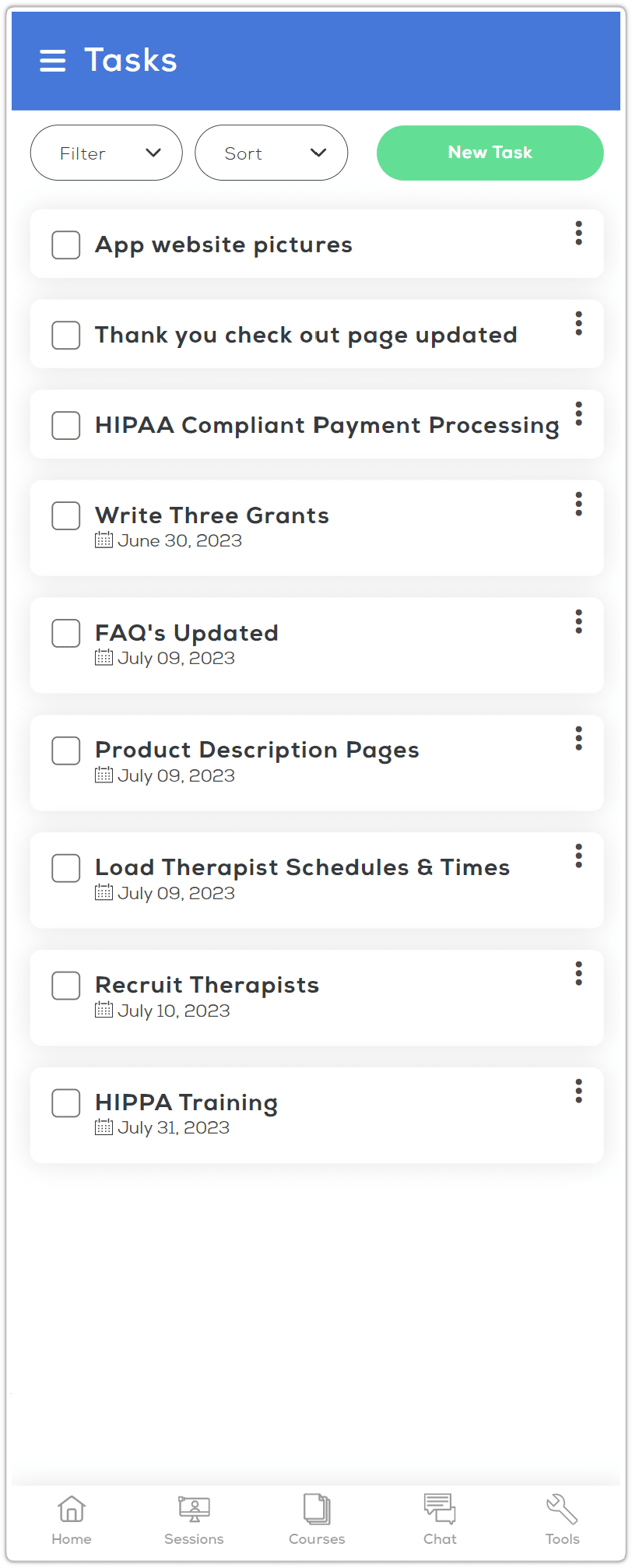Expand the Filter dropdown
Screen dimensions: 632x1568
pyautogui.click(x=107, y=153)
